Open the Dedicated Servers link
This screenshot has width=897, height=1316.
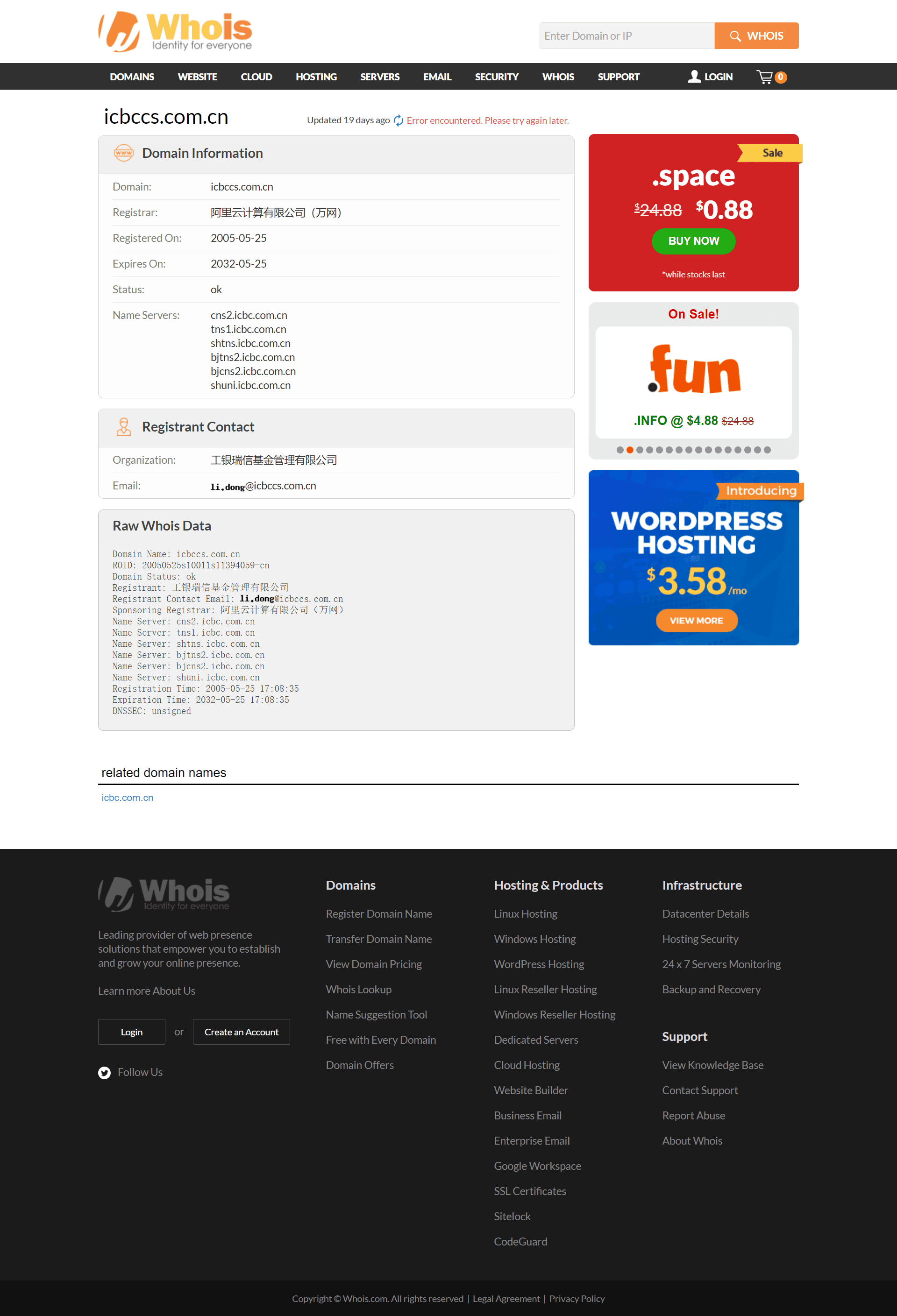click(536, 1040)
